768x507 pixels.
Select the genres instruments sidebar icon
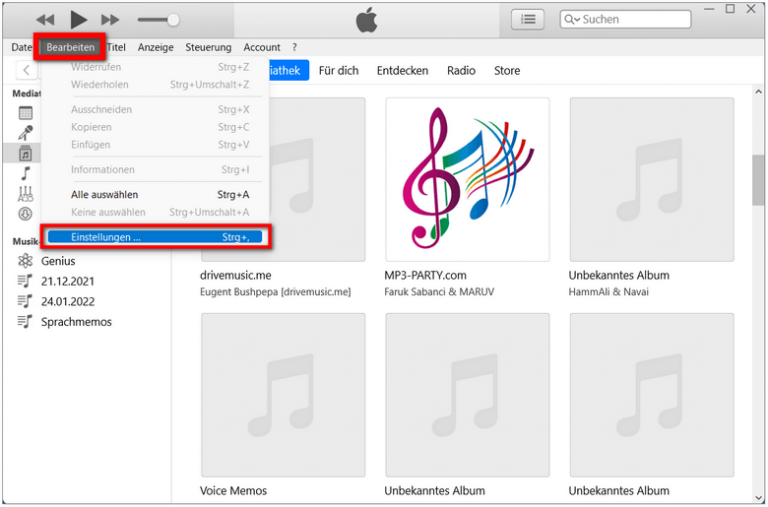25,194
